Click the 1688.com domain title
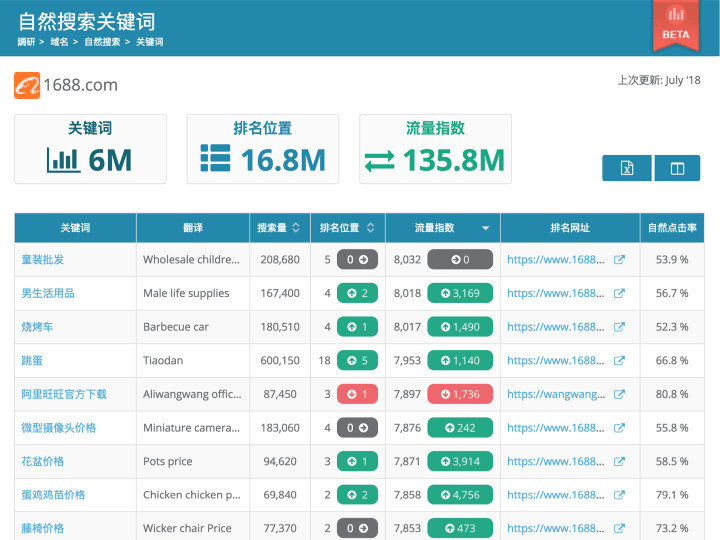Viewport: 720px width, 540px height. coord(81,85)
